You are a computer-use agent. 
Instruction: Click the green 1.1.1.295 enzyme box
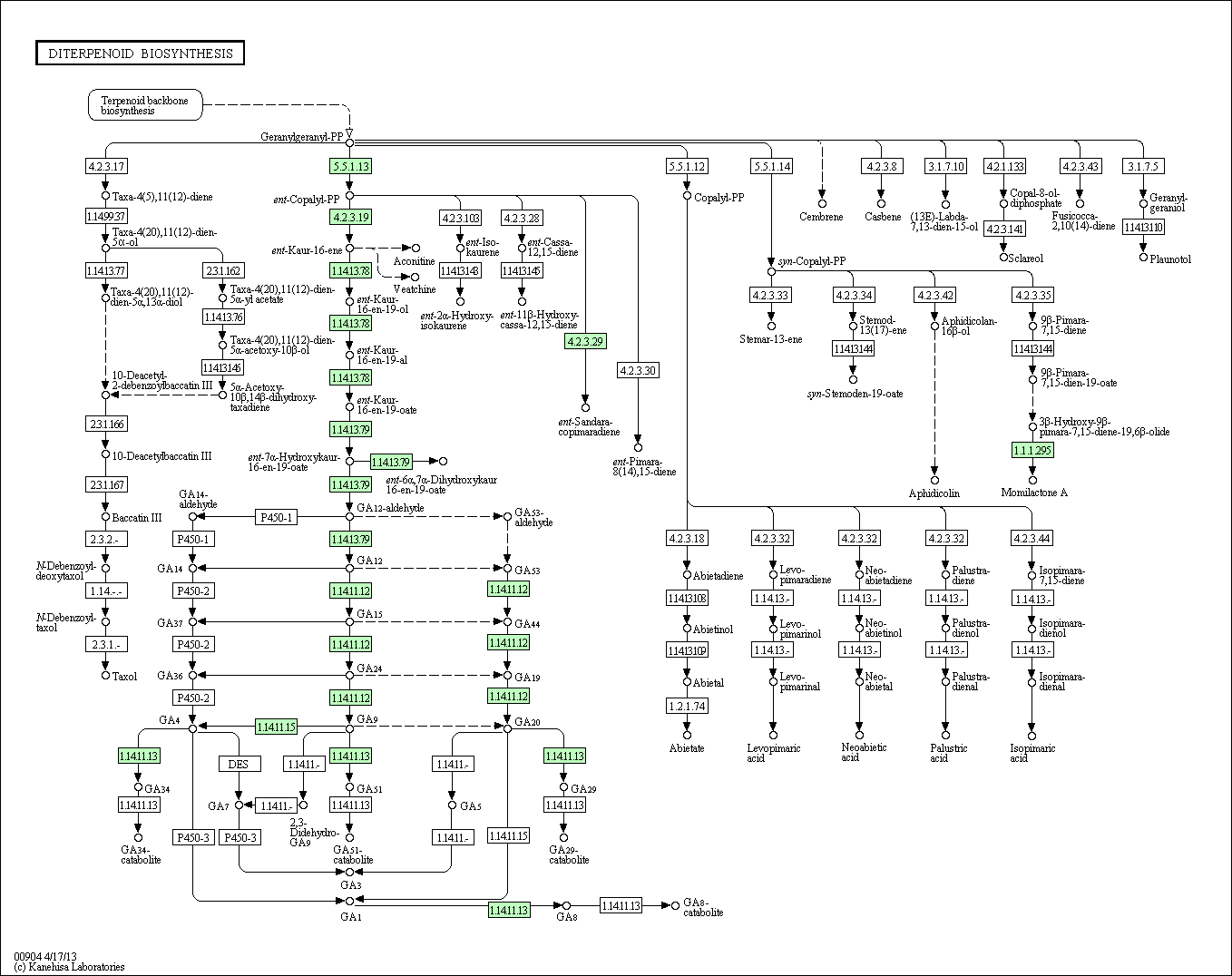coord(1032,450)
